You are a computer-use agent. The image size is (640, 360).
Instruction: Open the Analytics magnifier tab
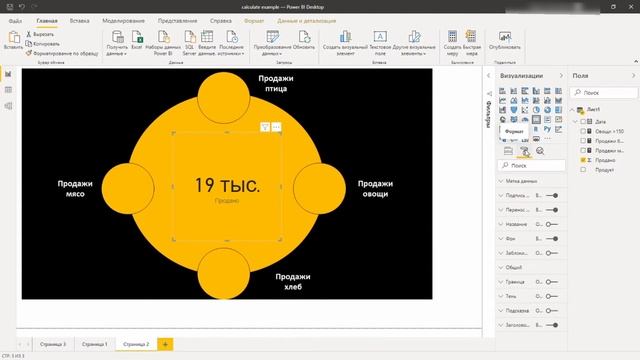(540, 151)
